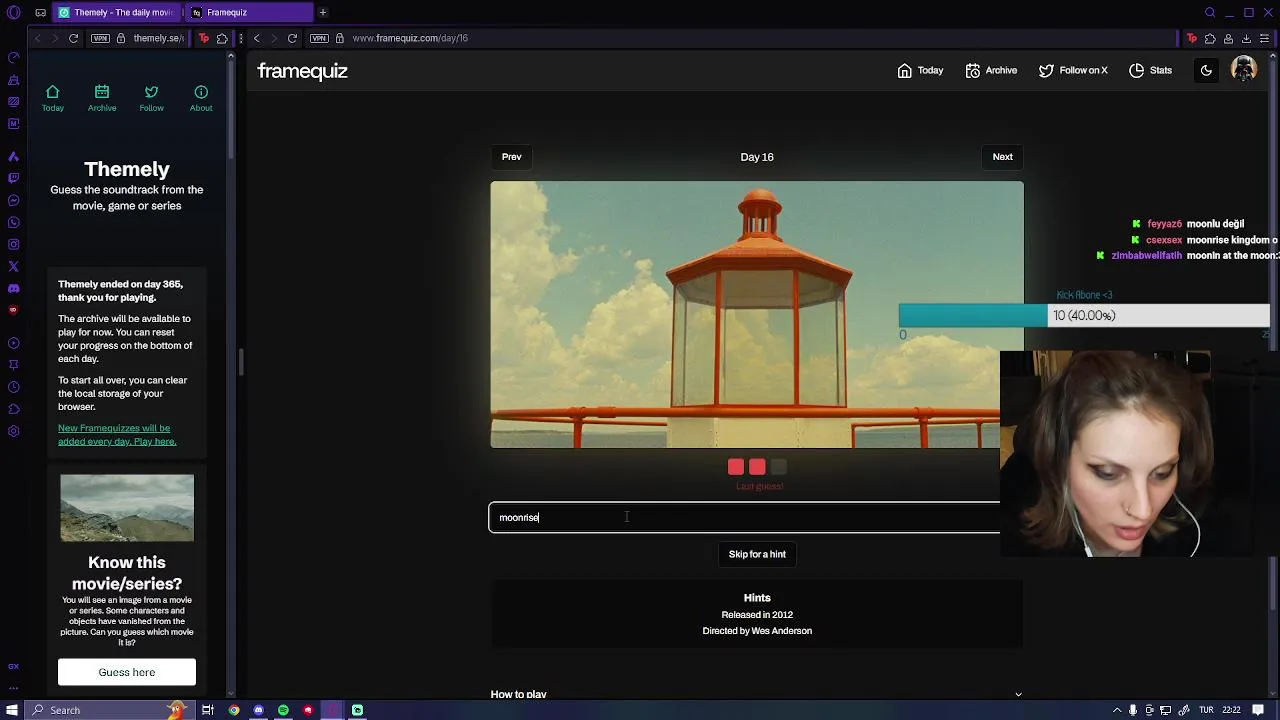Image resolution: width=1280 pixels, height=720 pixels.
Task: Switch to Themely browser tab
Action: 116,12
